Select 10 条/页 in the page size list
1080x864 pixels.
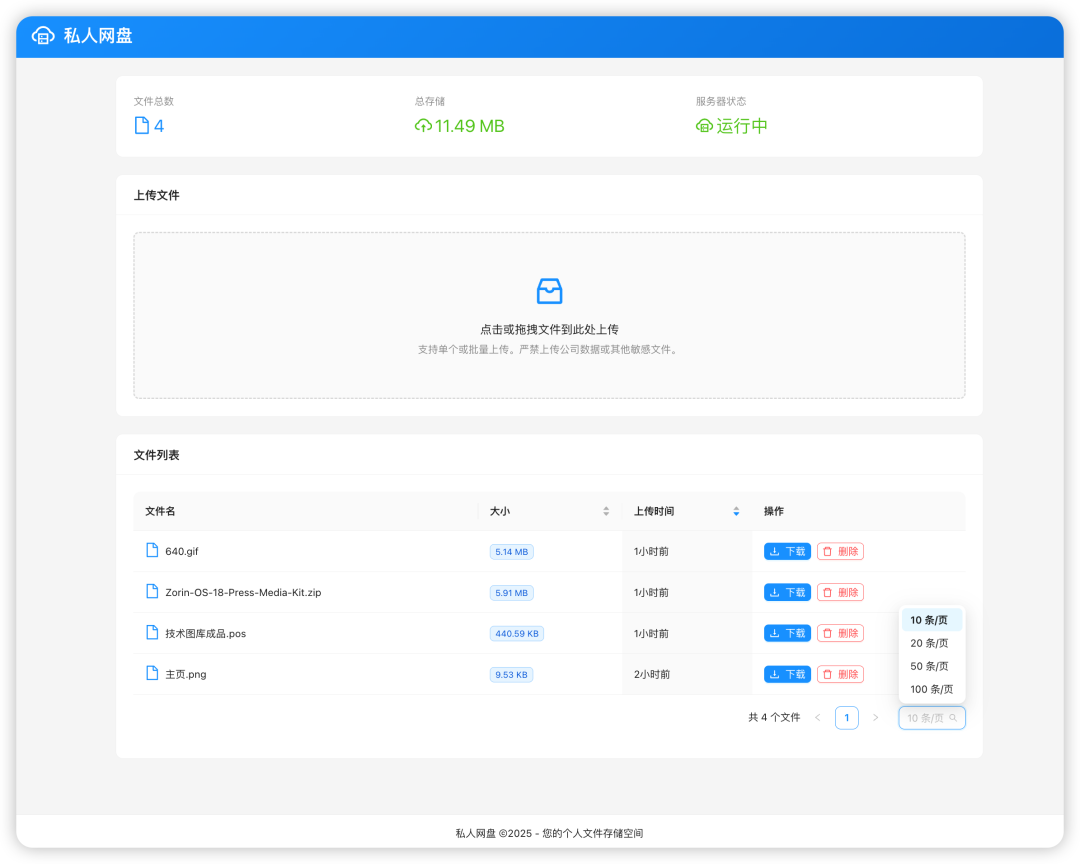(x=932, y=620)
